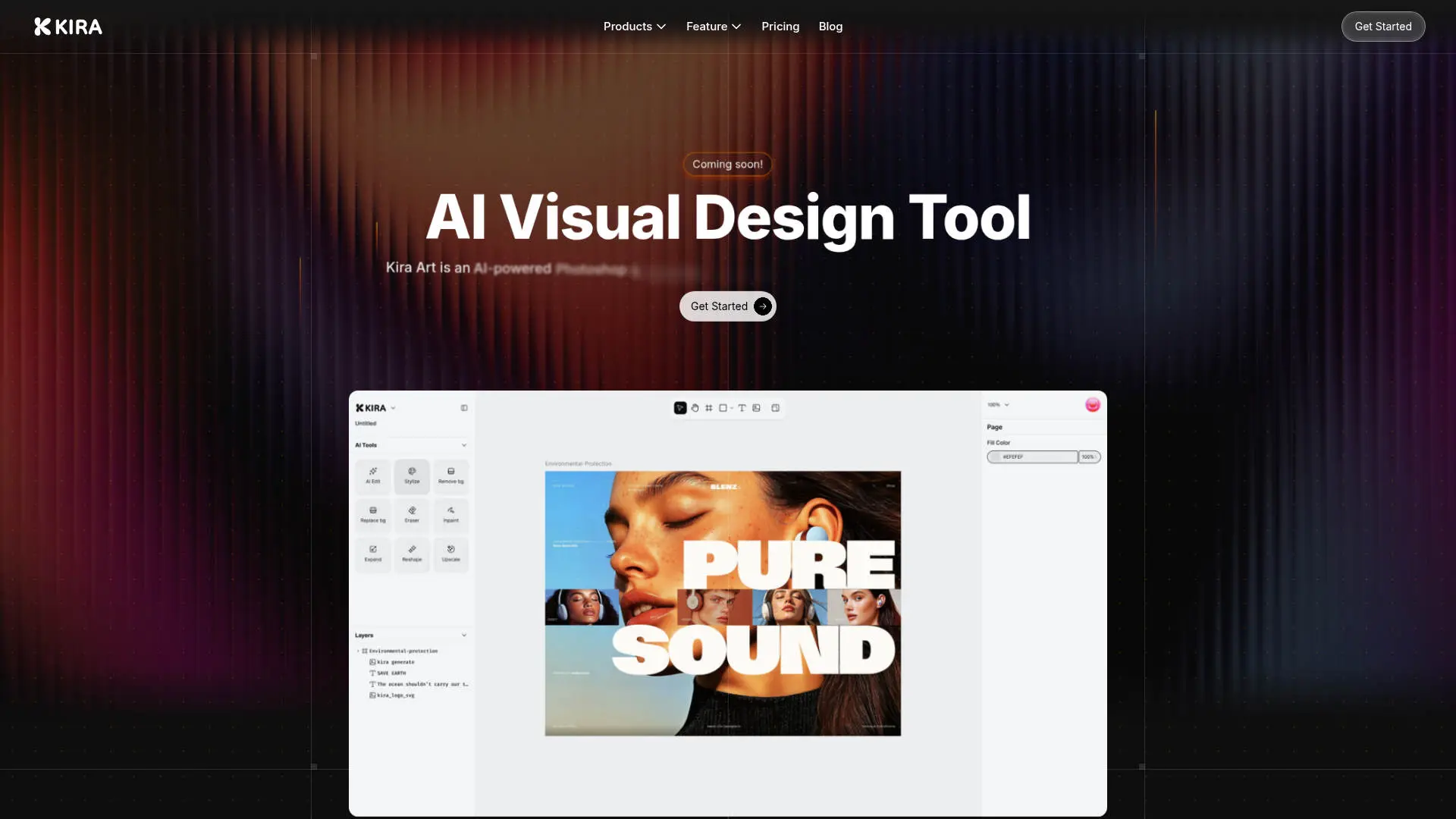The width and height of the screenshot is (1456, 819).
Task: Select the AI Edit tool
Action: tap(372, 475)
